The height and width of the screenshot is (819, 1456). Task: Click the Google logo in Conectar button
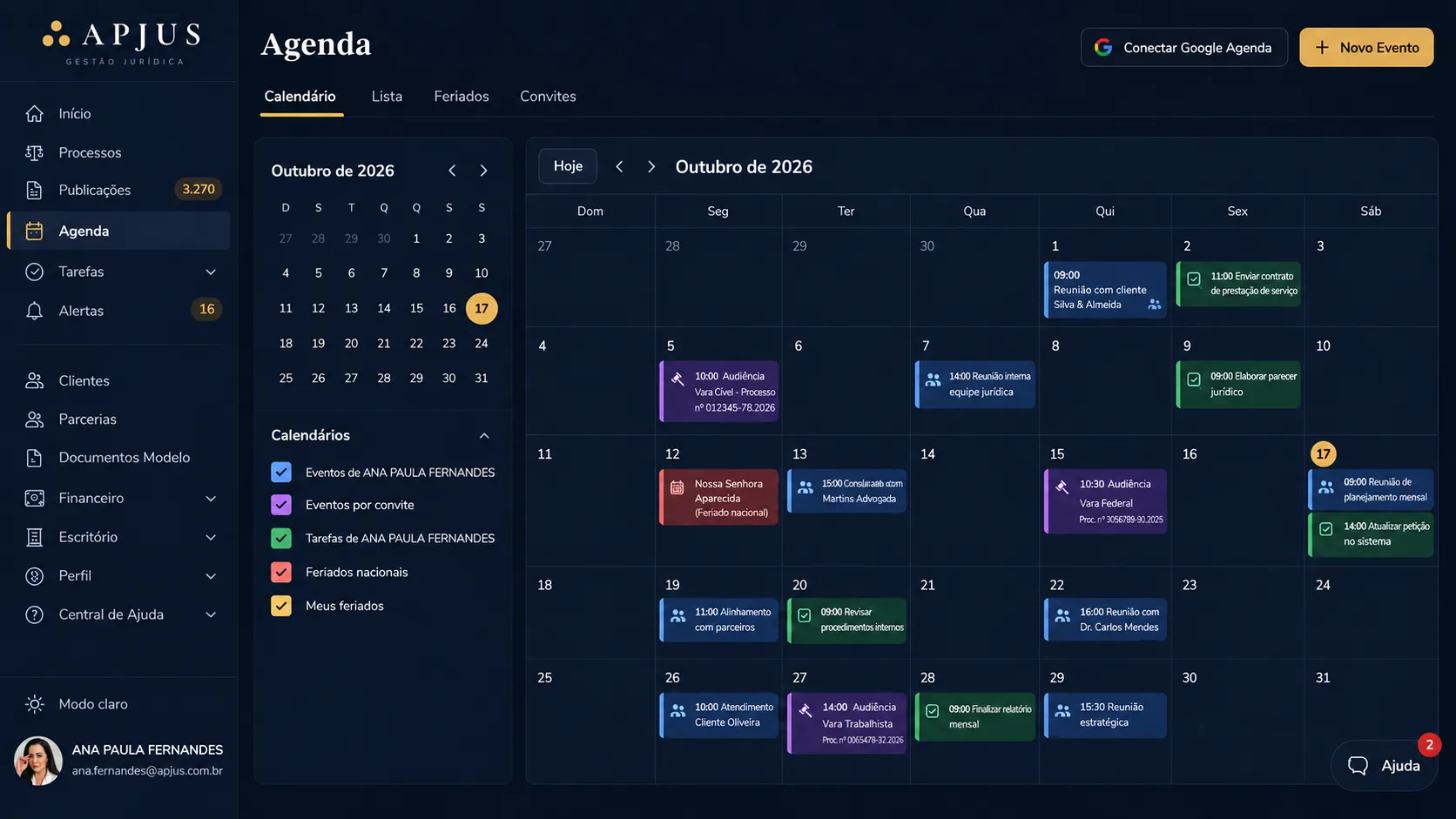pos(1103,47)
